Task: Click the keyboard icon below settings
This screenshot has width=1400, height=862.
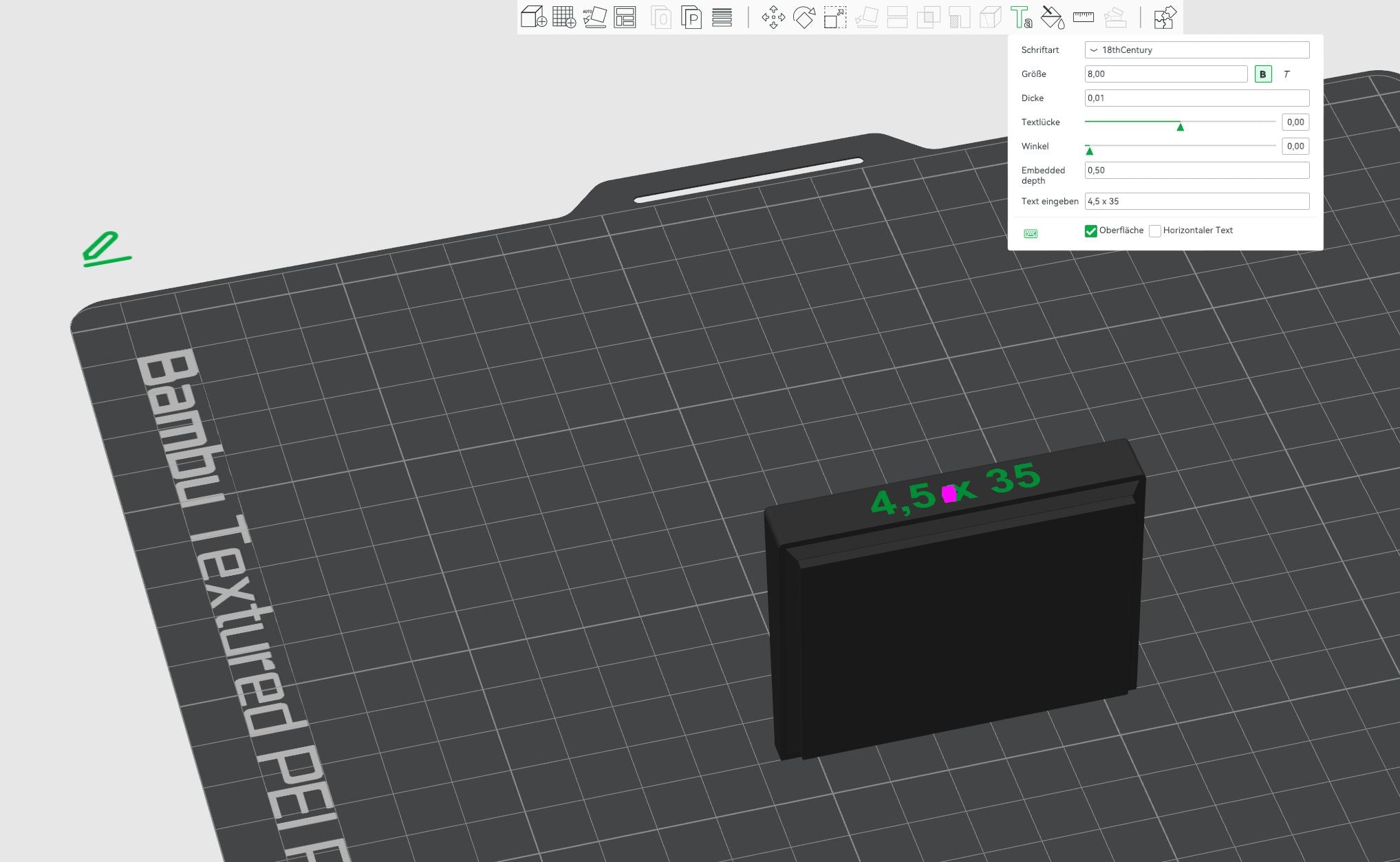Action: tap(1031, 232)
